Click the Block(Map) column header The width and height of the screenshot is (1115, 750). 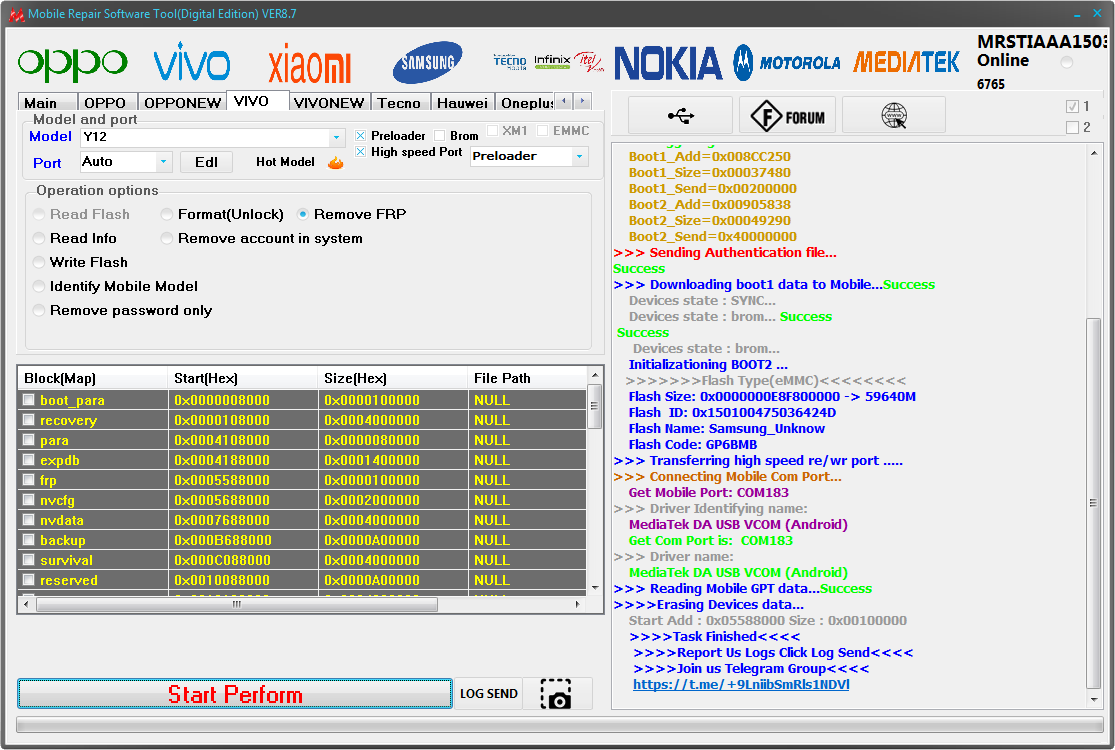tap(92, 378)
